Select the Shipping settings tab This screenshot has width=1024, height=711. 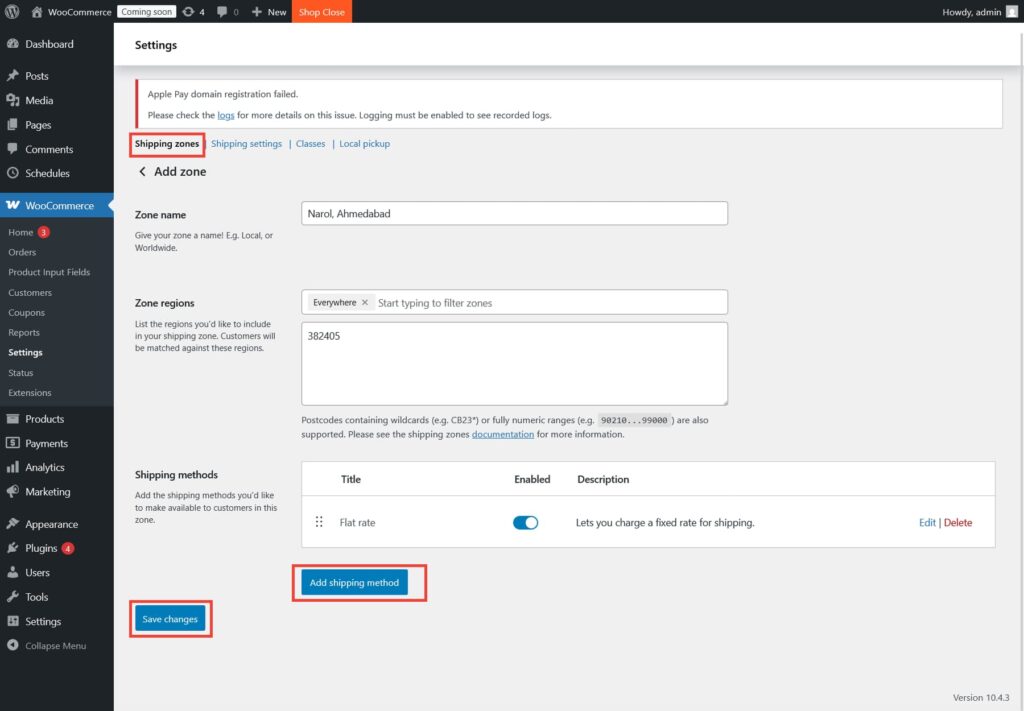click(x=246, y=143)
